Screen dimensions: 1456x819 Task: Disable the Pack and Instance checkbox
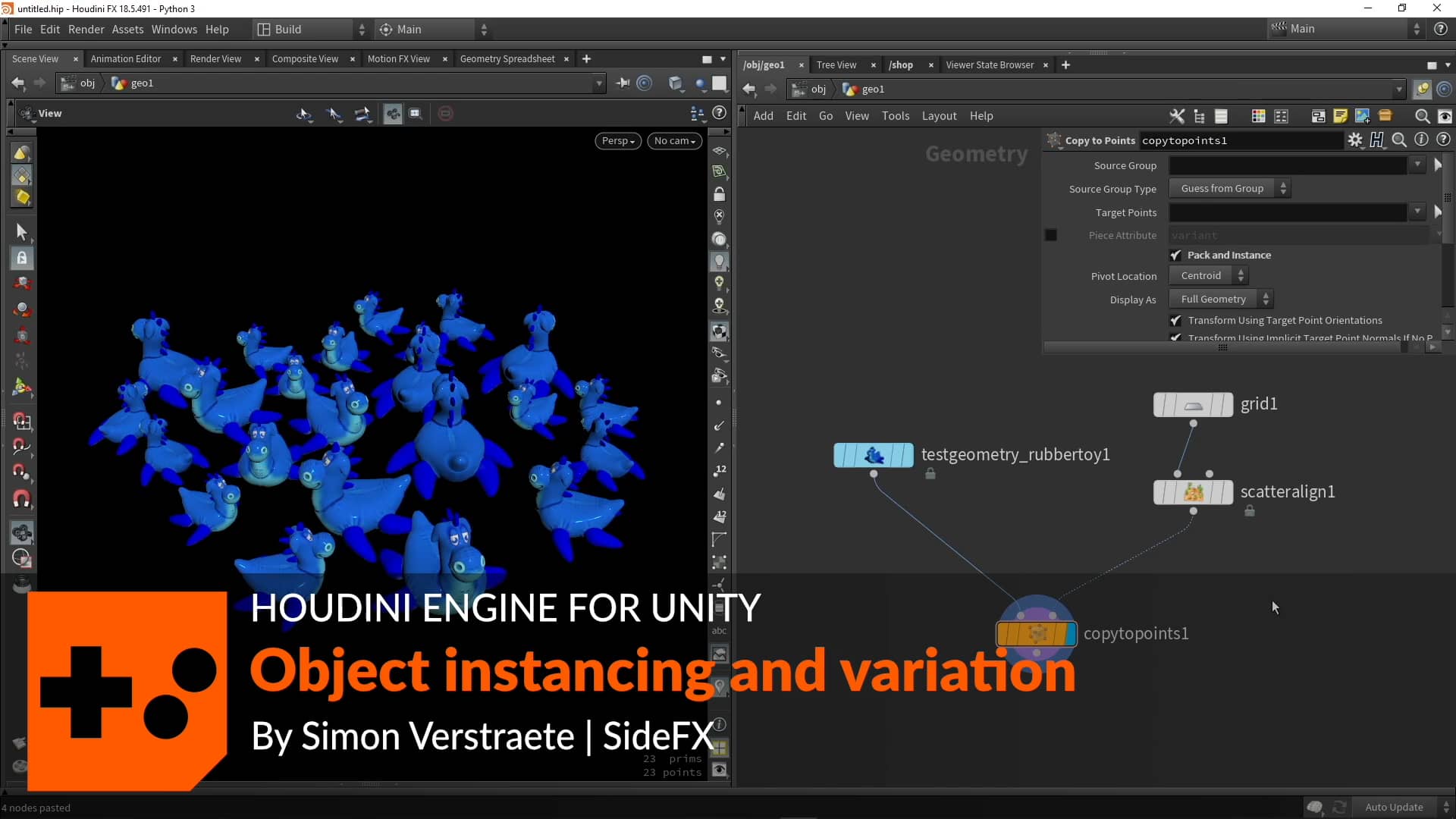(1177, 255)
